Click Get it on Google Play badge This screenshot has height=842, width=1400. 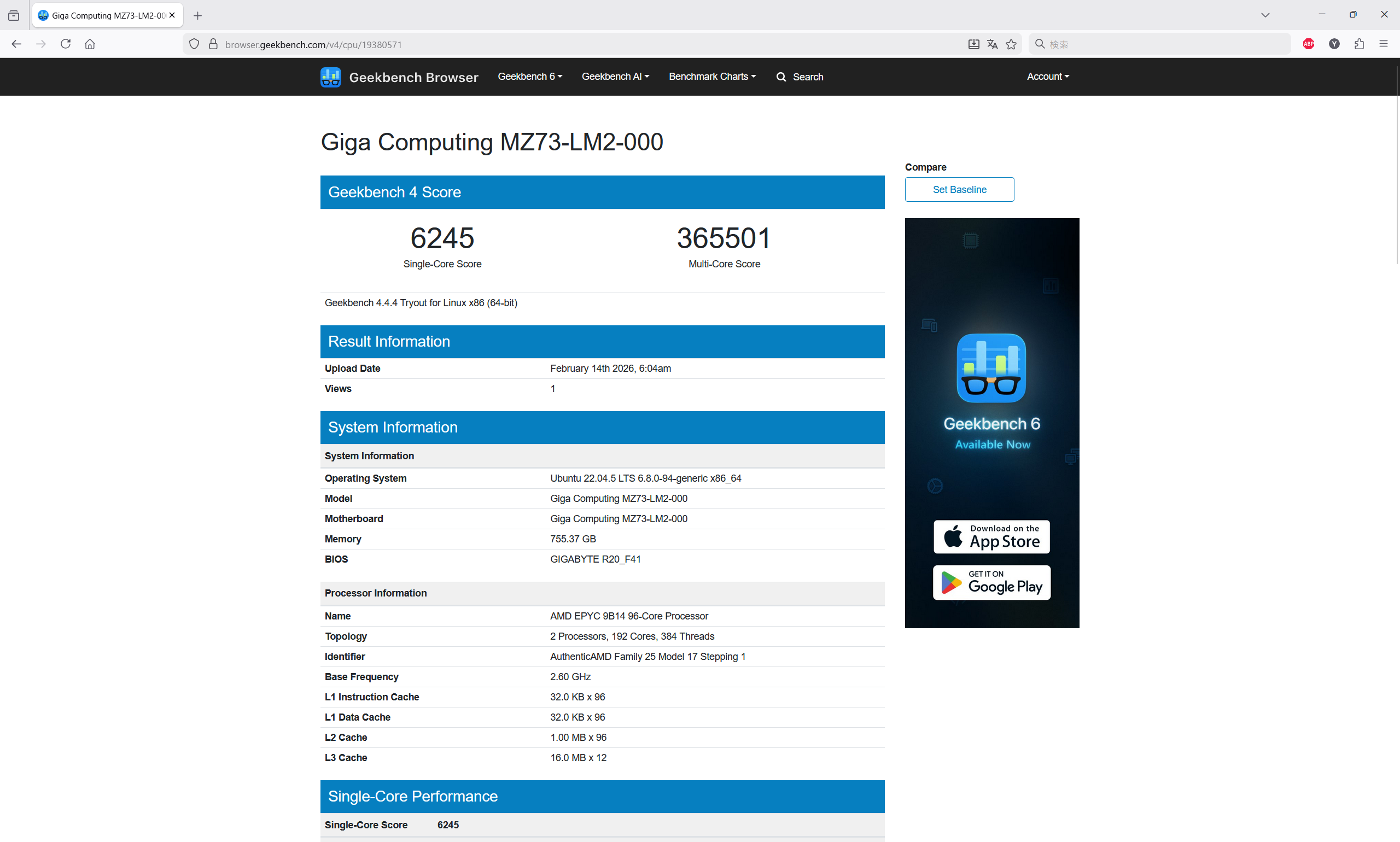pyautogui.click(x=991, y=582)
